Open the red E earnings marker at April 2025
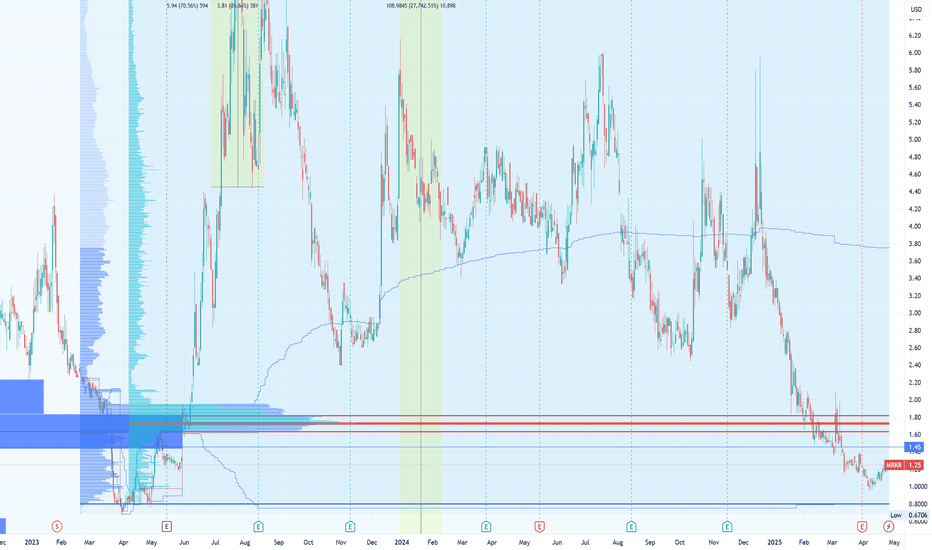932x550 pixels. 862,526
